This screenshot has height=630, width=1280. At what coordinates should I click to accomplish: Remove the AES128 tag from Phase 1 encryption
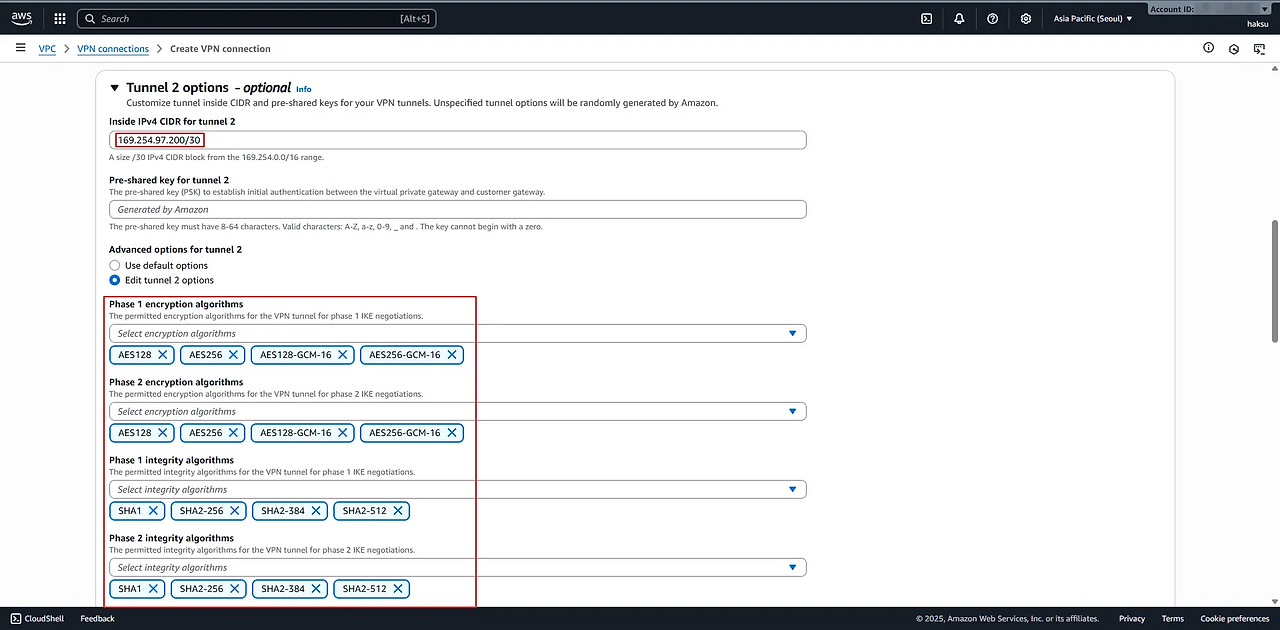(162, 354)
